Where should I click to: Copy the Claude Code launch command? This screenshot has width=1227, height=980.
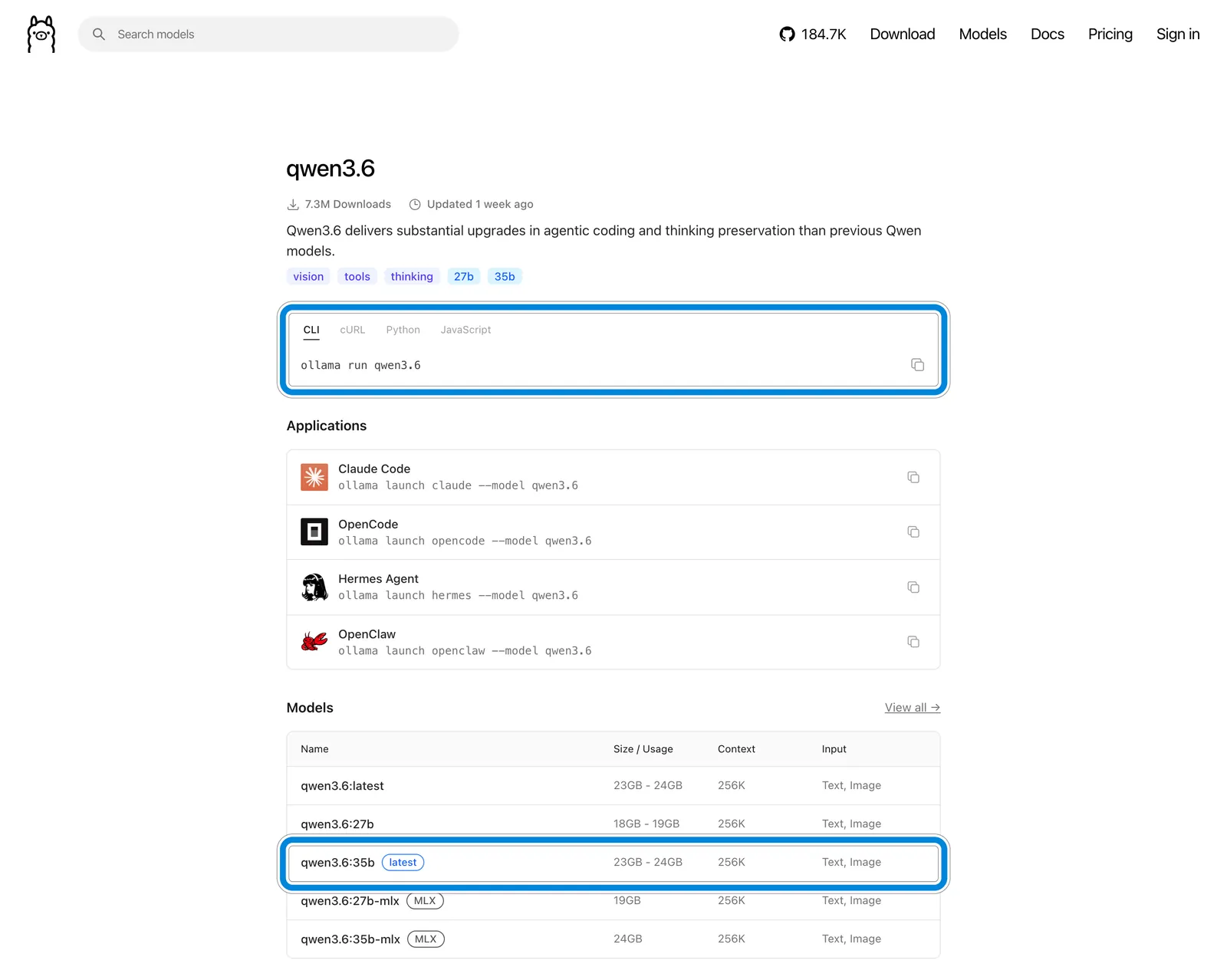(x=913, y=477)
